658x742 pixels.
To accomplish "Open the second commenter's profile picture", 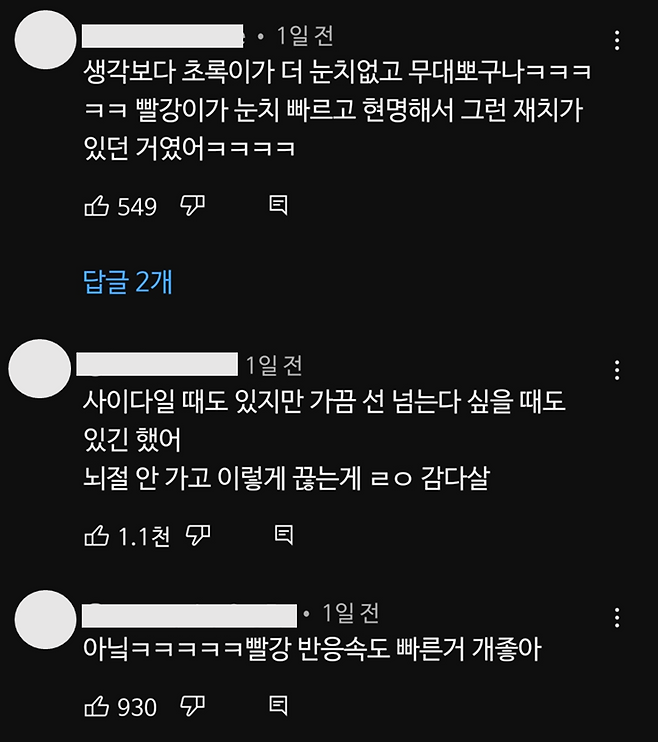I will pyautogui.click(x=40, y=369).
